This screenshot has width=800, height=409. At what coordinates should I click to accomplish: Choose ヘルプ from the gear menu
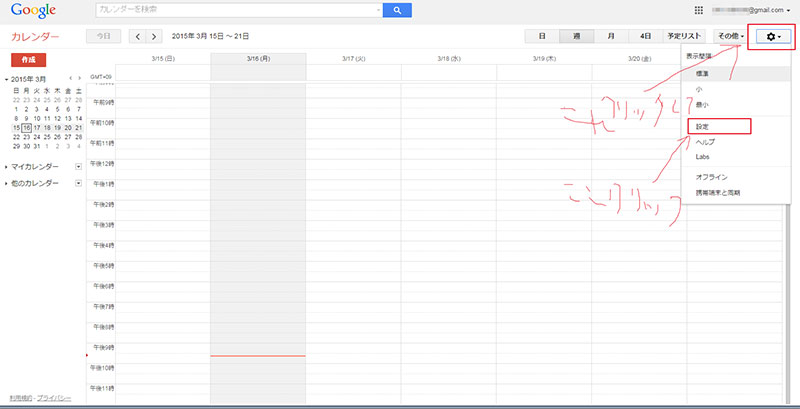tap(736, 142)
